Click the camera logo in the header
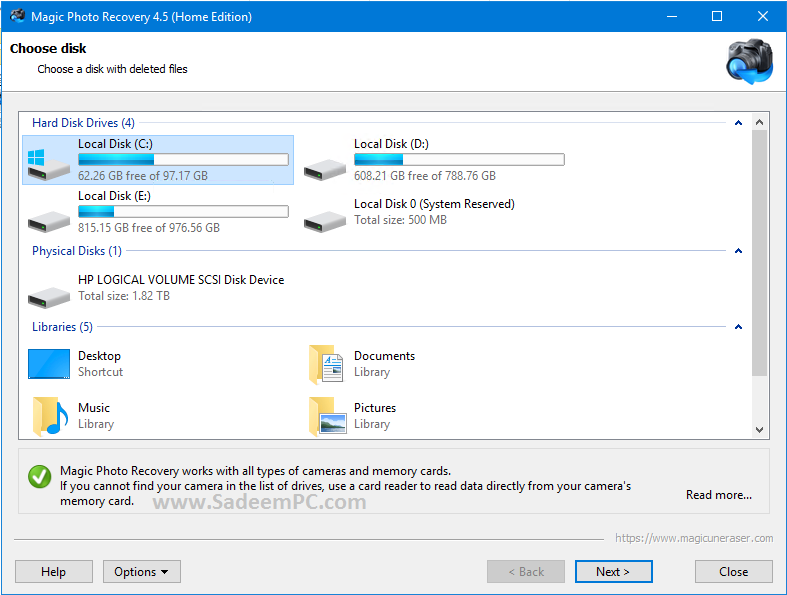This screenshot has width=787, height=595. point(750,61)
